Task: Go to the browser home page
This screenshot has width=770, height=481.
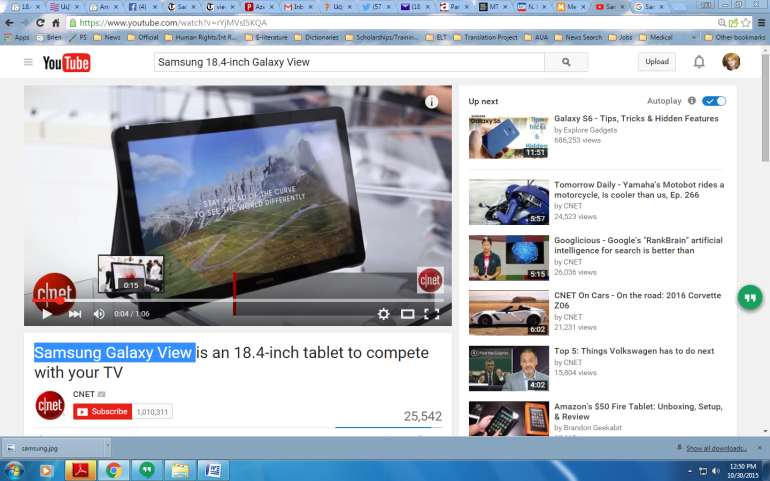Action: click(55, 23)
